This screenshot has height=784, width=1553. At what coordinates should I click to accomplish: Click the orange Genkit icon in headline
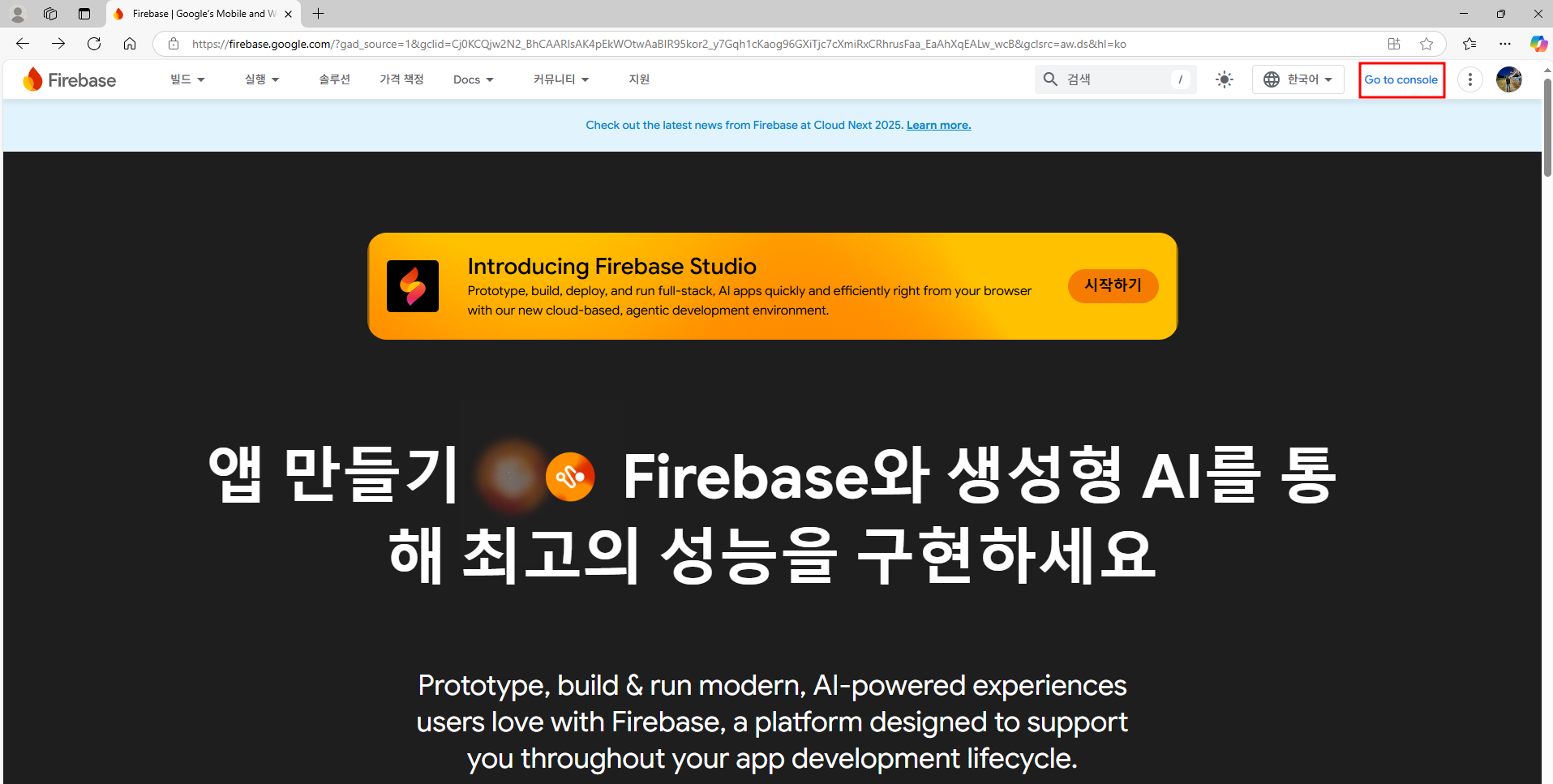[x=570, y=477]
